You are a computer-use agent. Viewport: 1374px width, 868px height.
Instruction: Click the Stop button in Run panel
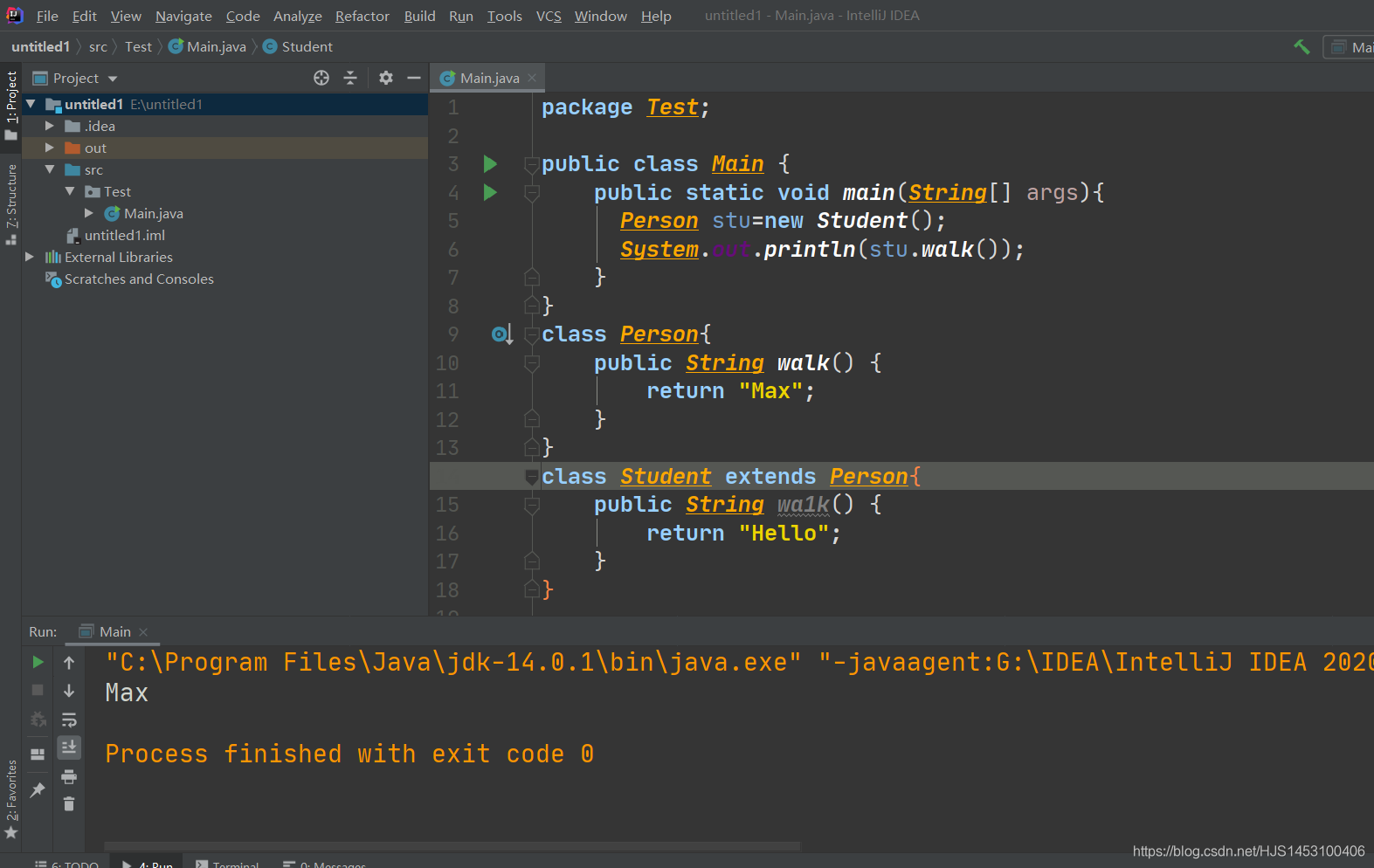(x=38, y=690)
